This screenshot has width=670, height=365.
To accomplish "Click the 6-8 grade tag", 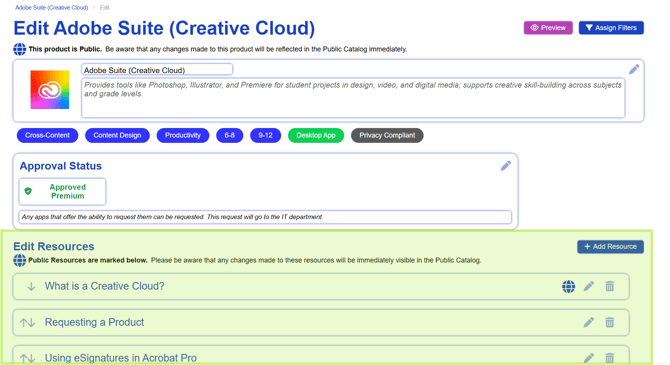I will [229, 135].
